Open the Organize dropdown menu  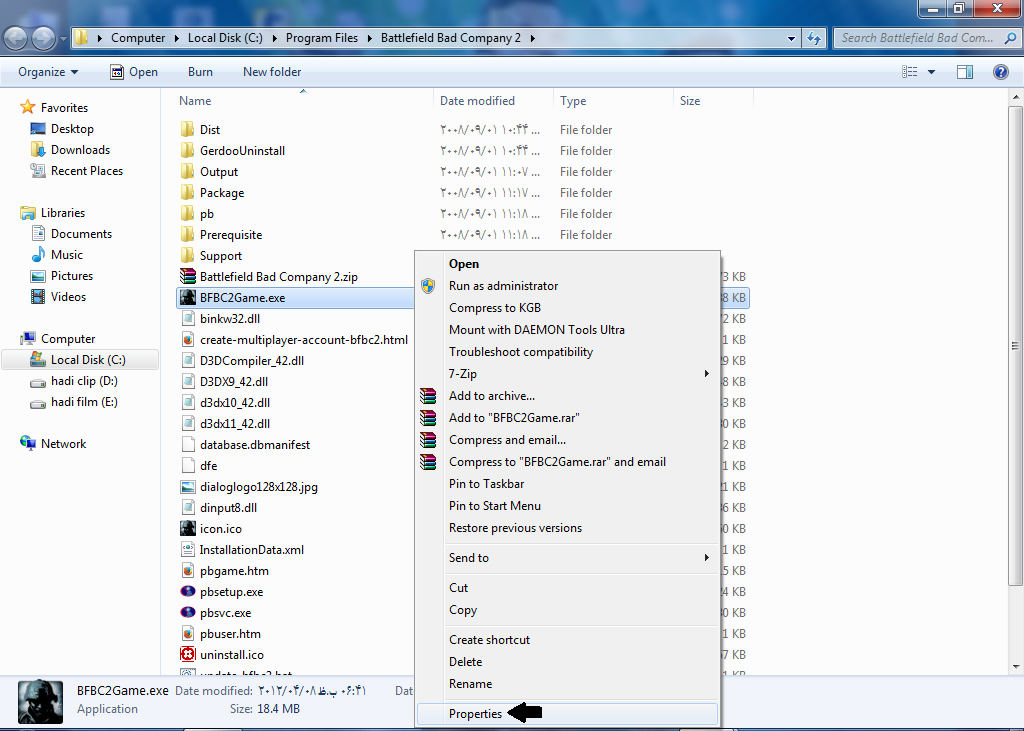point(48,72)
